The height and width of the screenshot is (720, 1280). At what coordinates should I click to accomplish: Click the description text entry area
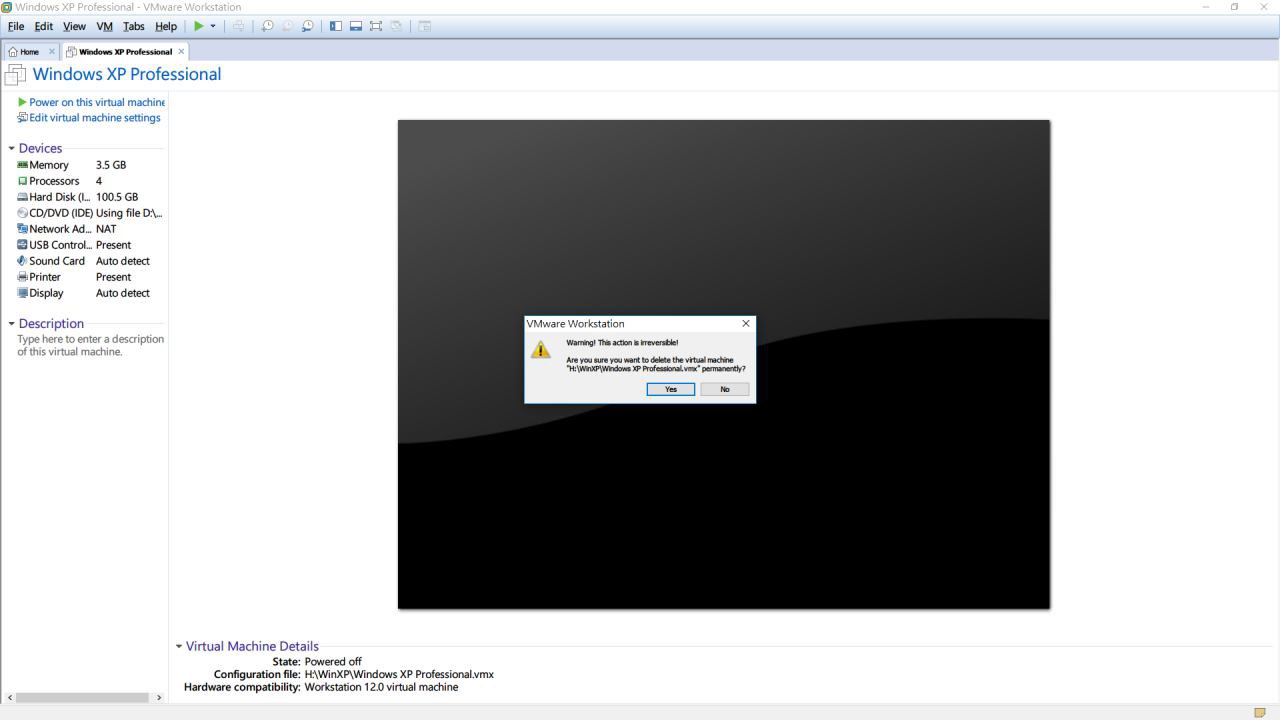[x=90, y=345]
